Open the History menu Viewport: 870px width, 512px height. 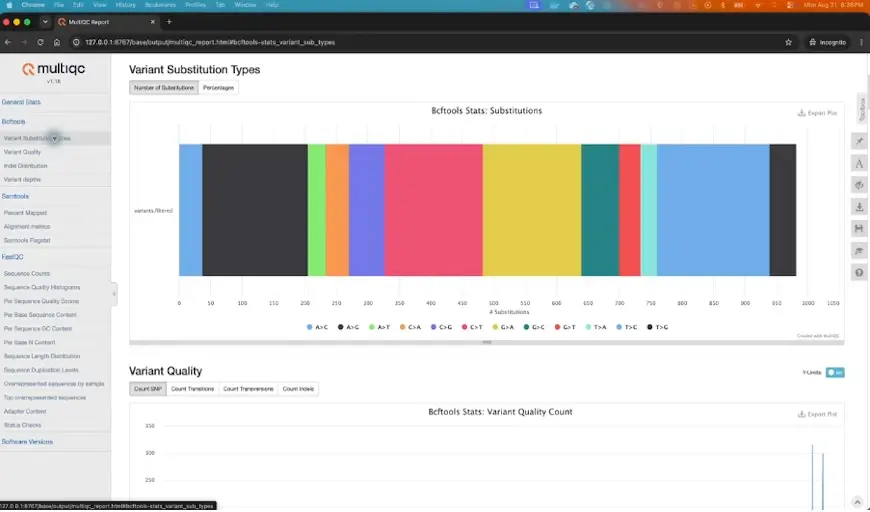[x=125, y=5]
